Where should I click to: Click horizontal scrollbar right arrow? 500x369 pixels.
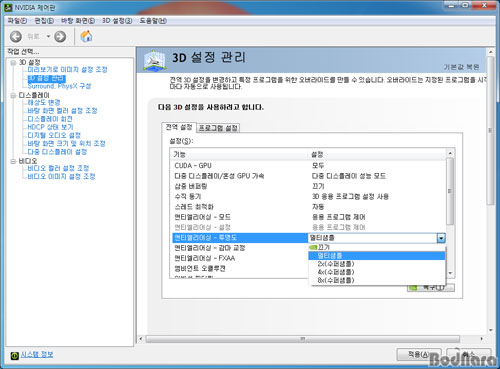tap(482, 339)
